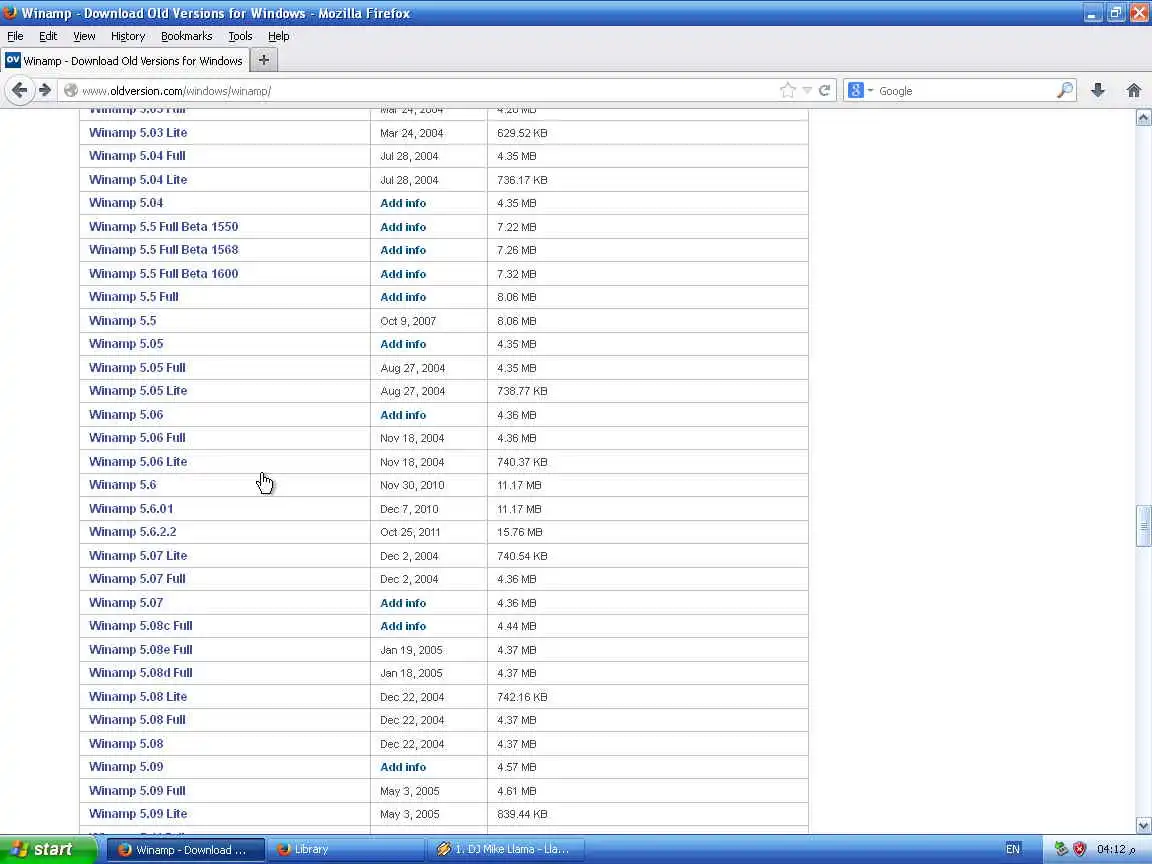The height and width of the screenshot is (864, 1152).
Task: Click the scrollbar down arrow
Action: pos(1143,825)
